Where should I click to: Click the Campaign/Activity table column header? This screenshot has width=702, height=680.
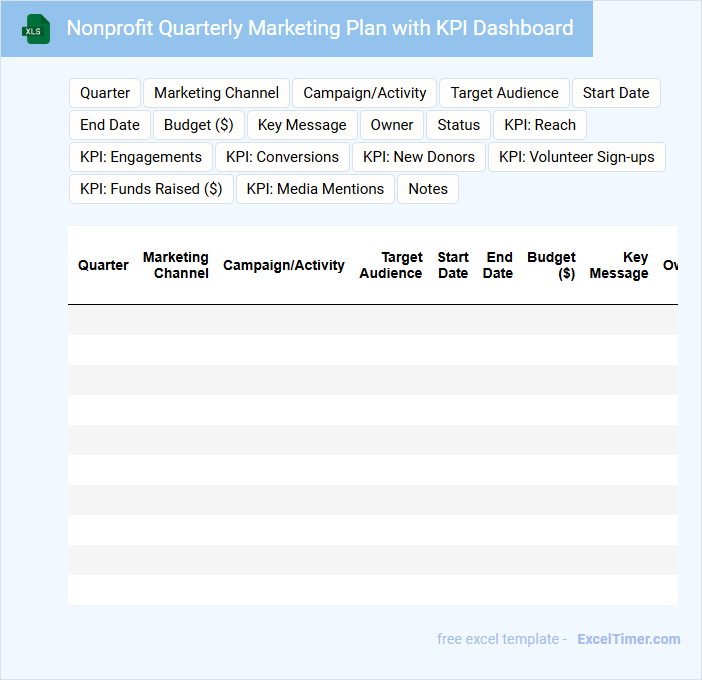[283, 265]
